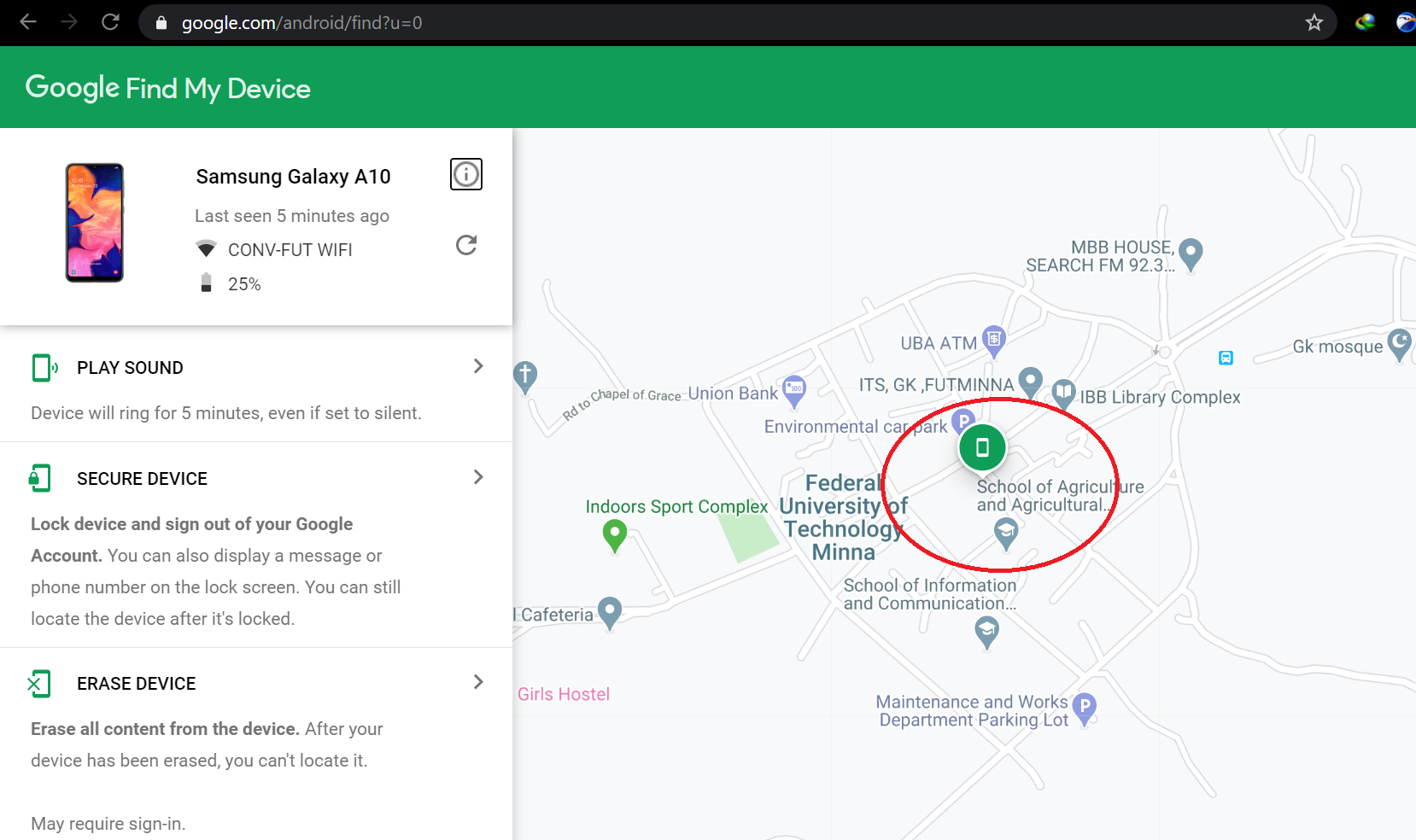Click the device info icon
The height and width of the screenshot is (840, 1416).
[x=465, y=174]
